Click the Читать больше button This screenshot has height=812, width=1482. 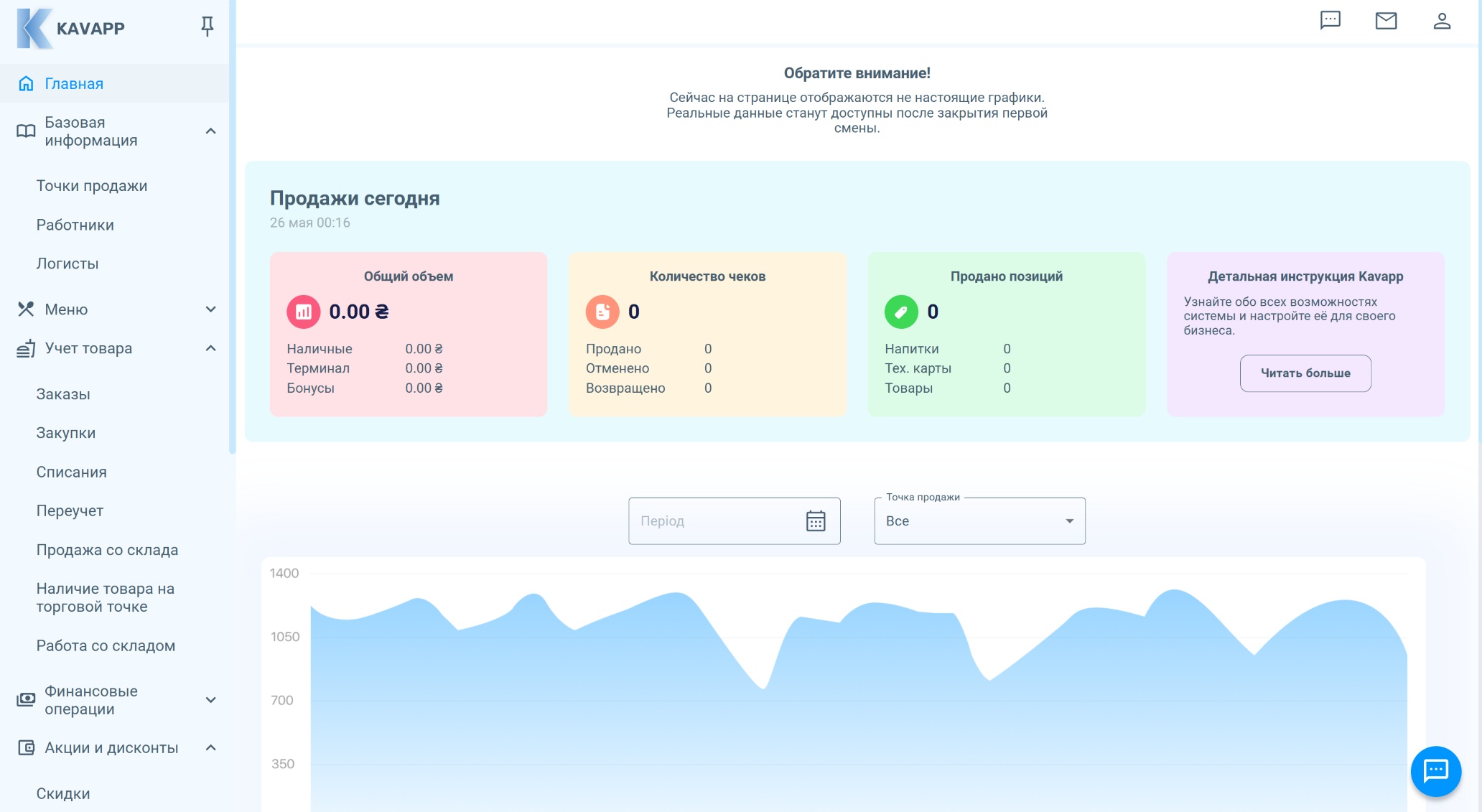point(1305,373)
